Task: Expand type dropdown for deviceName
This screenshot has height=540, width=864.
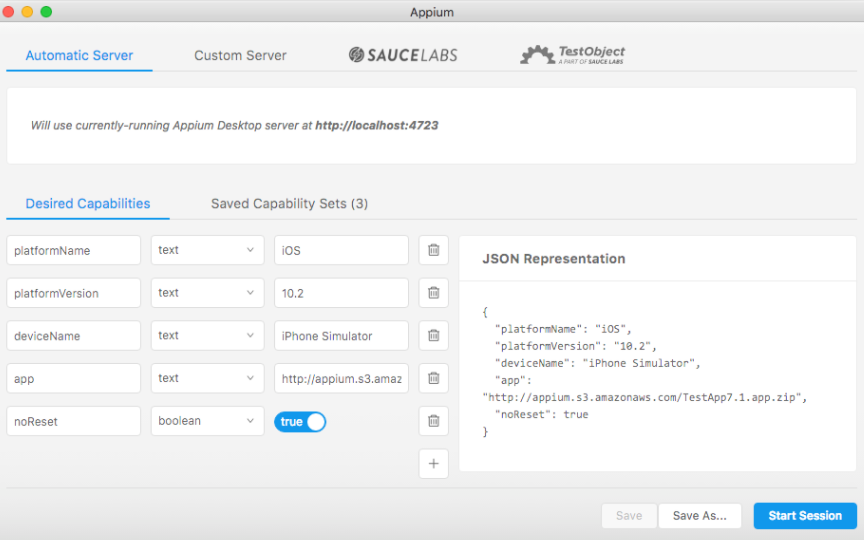Action: click(x=207, y=336)
